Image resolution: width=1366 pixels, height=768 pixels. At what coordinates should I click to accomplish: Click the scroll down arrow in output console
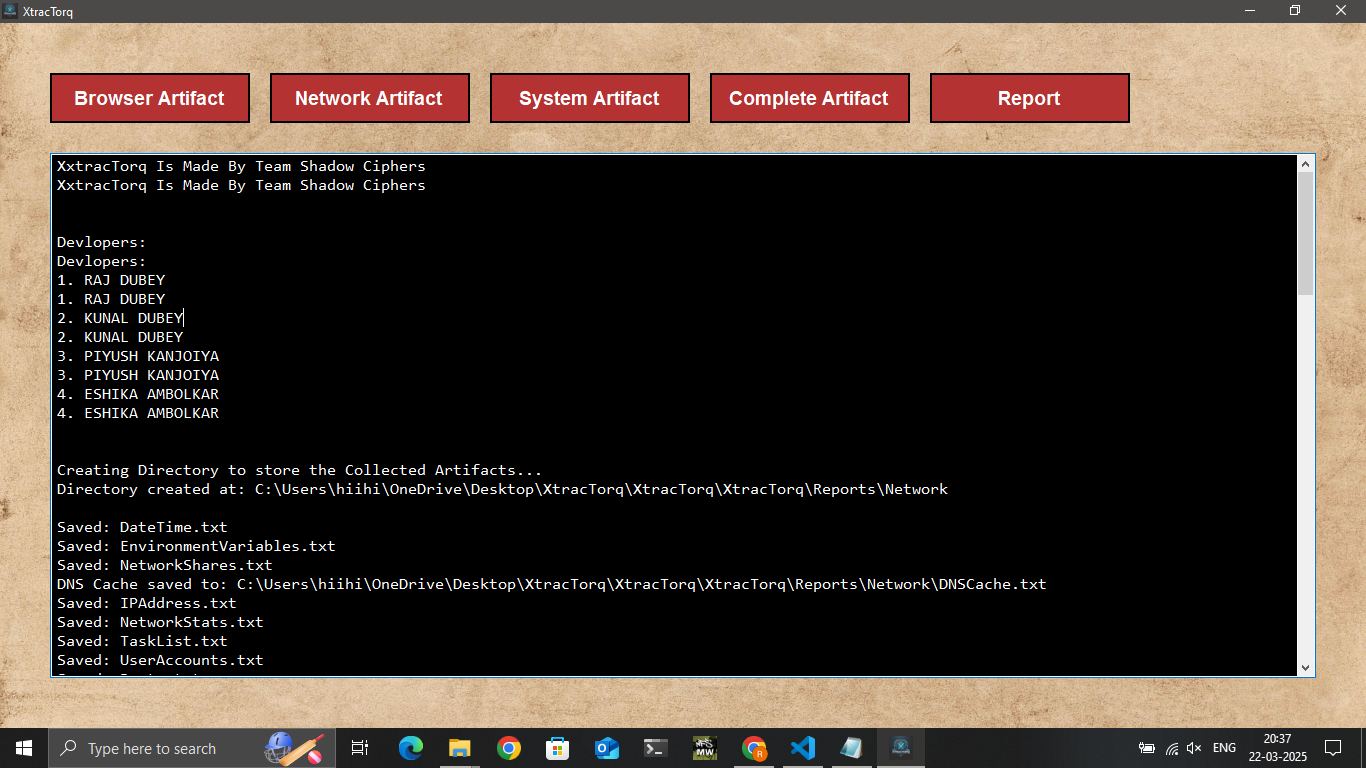[x=1305, y=667]
